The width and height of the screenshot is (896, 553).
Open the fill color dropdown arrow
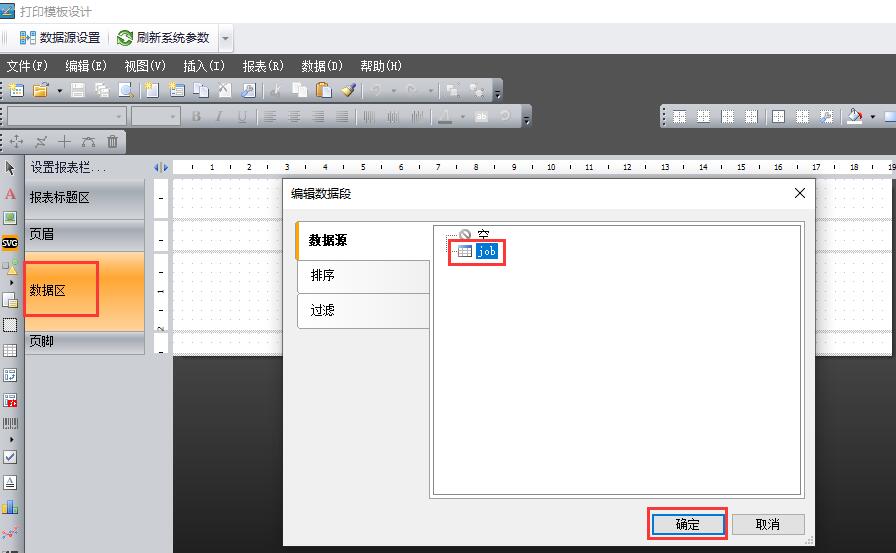pyautogui.click(x=872, y=117)
